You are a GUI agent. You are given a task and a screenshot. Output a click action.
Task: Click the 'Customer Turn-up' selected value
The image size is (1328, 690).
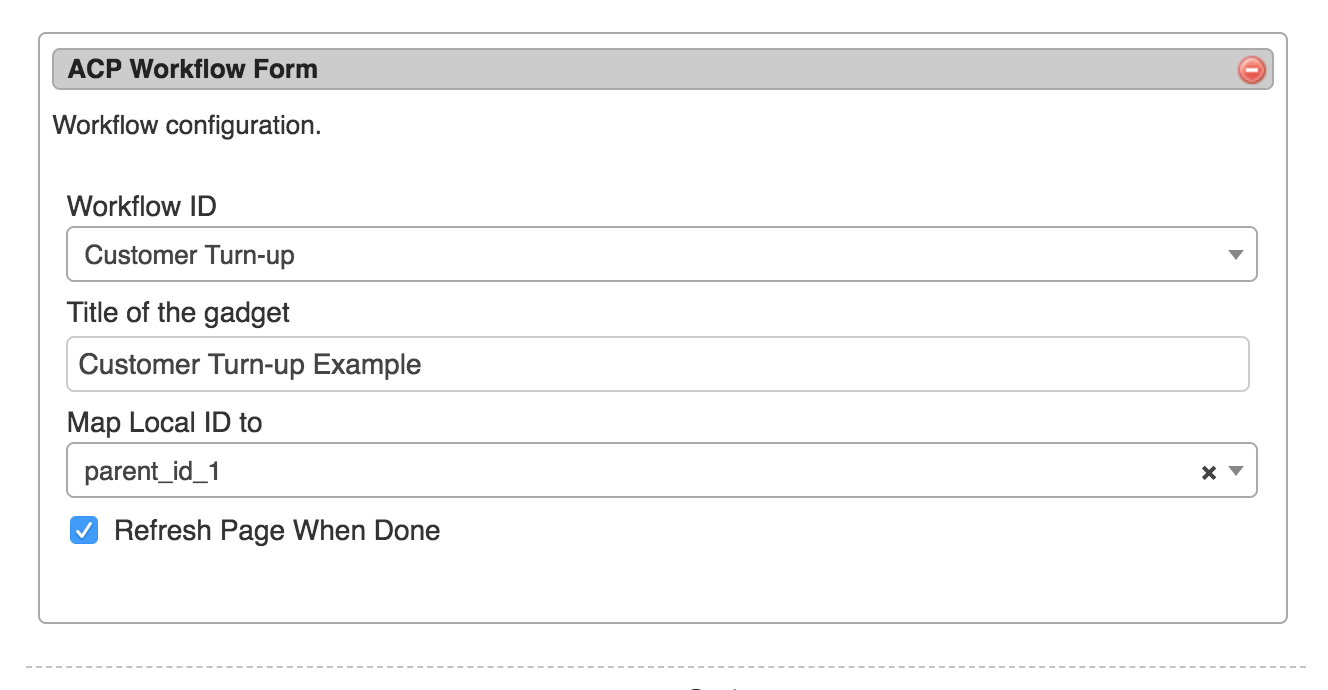click(x=190, y=256)
